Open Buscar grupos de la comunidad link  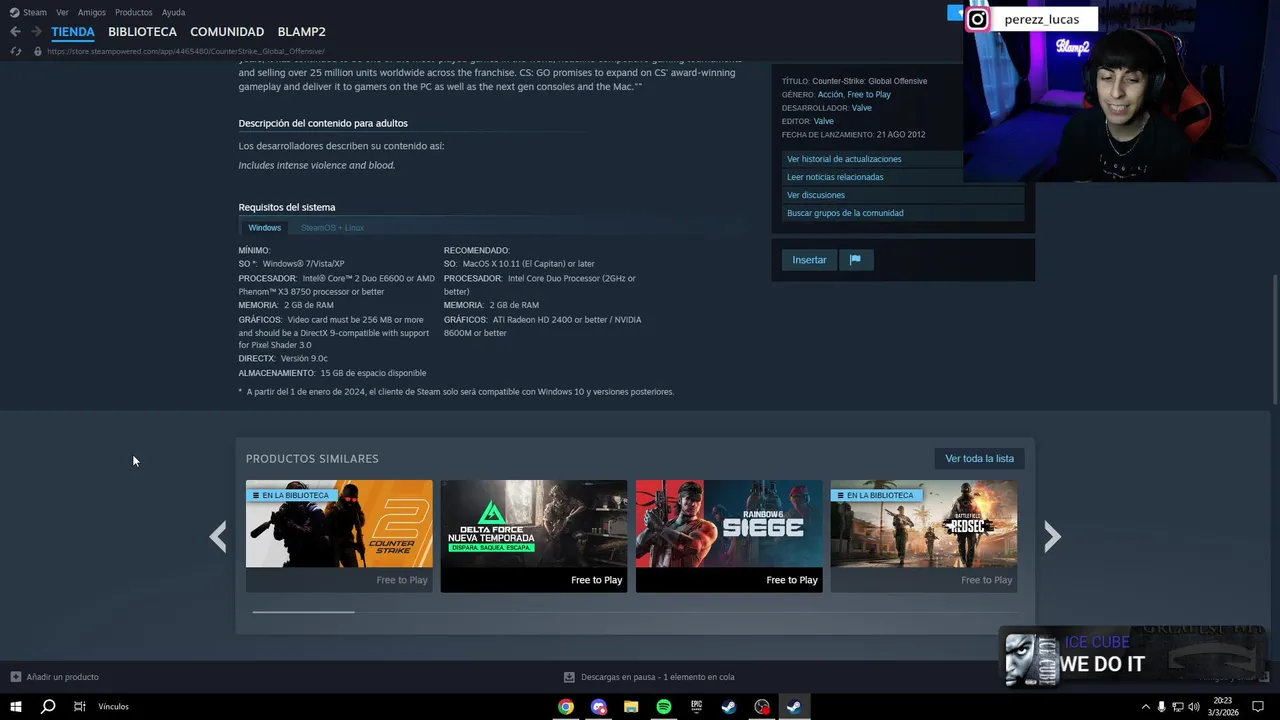845,213
